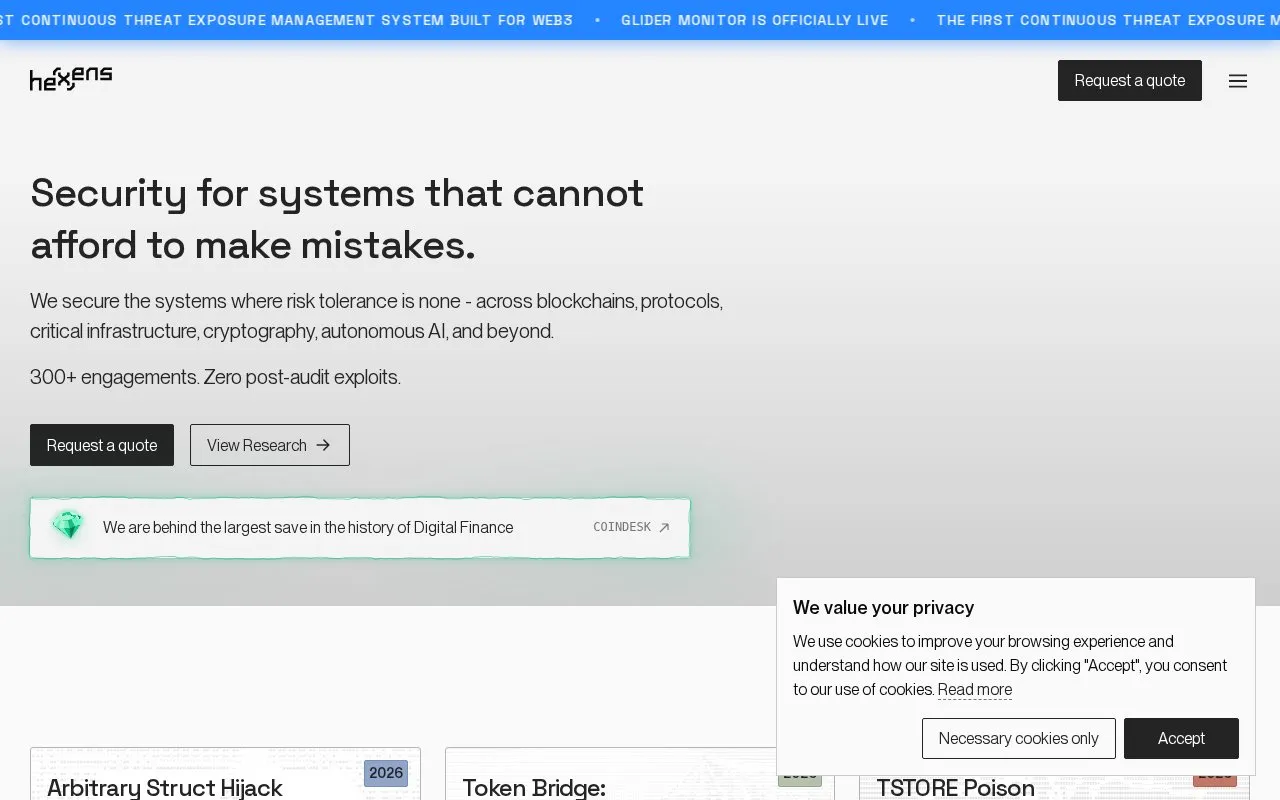The height and width of the screenshot is (800, 1280).
Task: Click the hero headline Security for systems
Action: pyautogui.click(x=337, y=219)
